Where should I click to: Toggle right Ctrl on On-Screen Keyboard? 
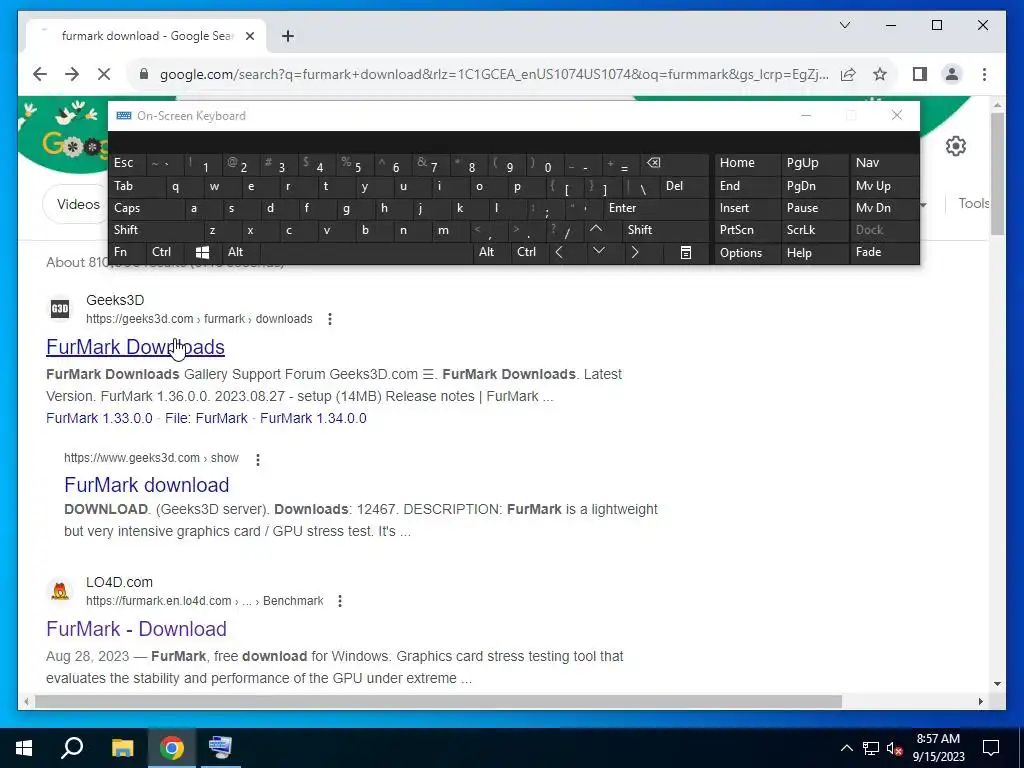pyautogui.click(x=529, y=252)
